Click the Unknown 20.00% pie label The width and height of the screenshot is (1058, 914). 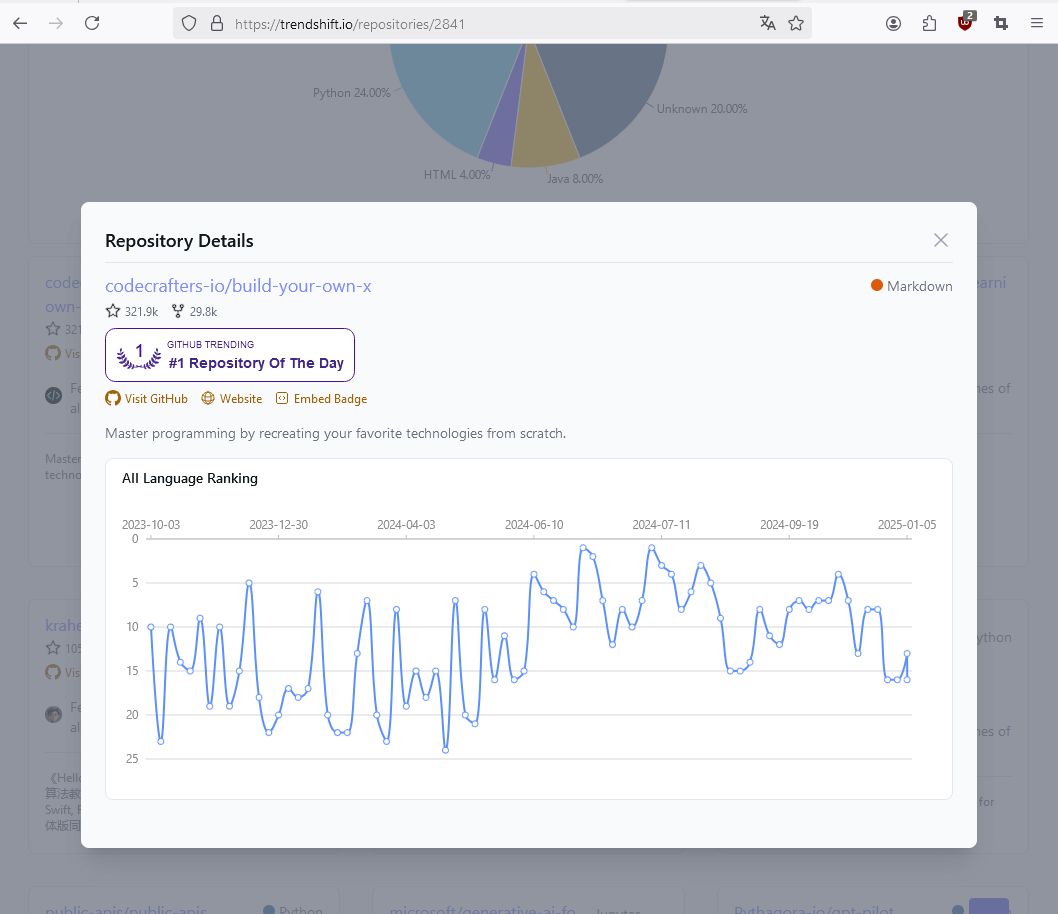(702, 109)
